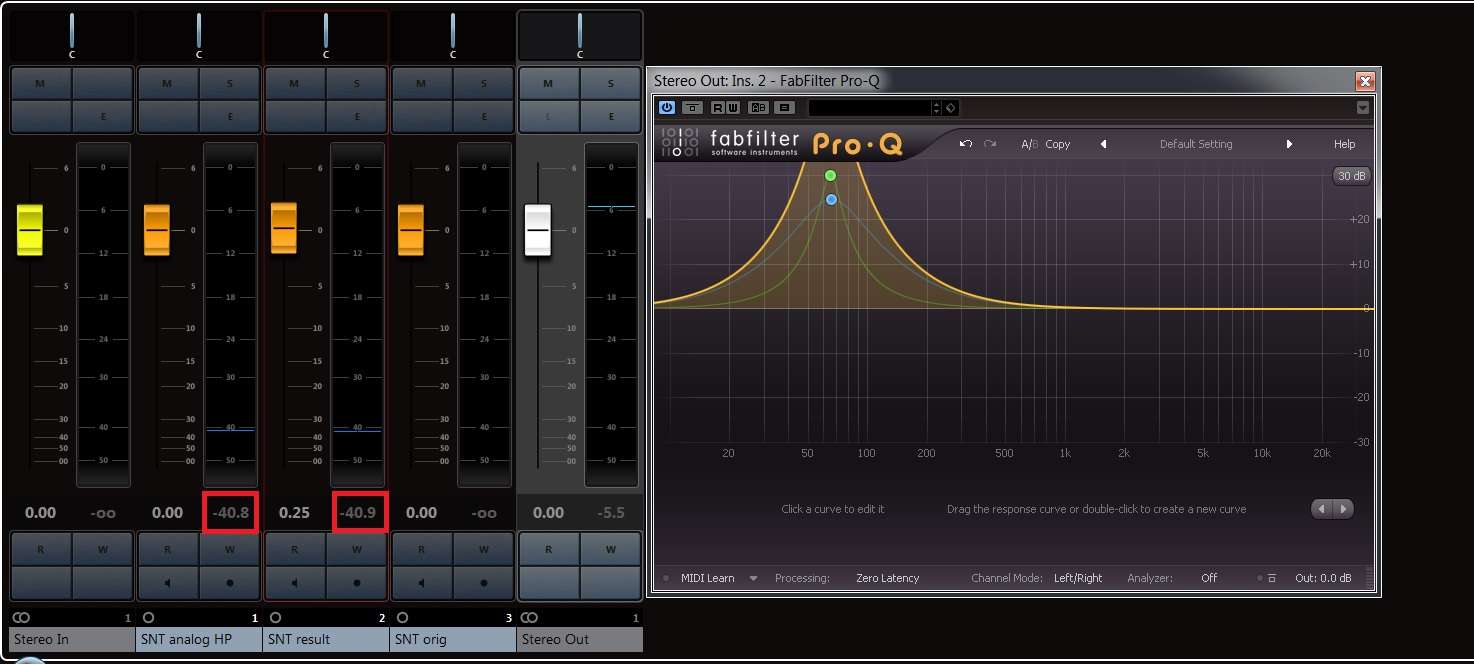Viewport: 1474px width, 664px height.
Task: Select the next preset arrow
Action: coord(1289,144)
